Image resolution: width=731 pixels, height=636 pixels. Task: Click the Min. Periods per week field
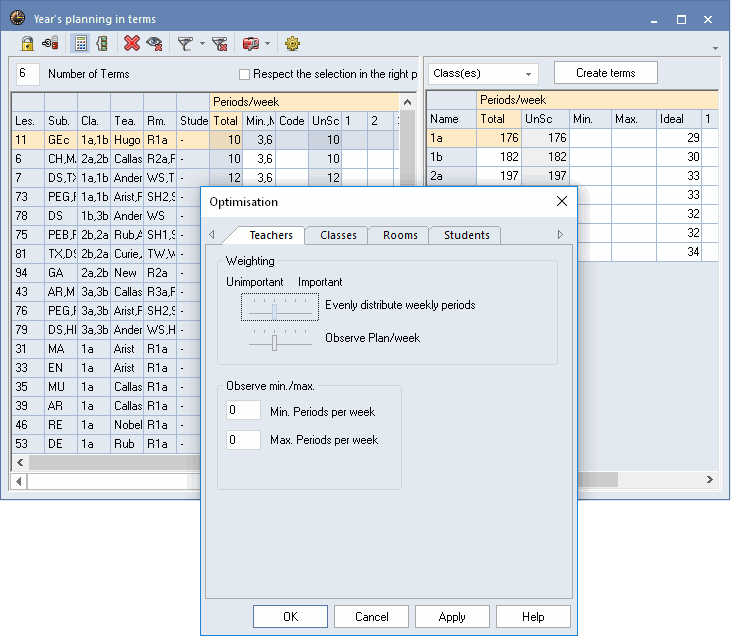tap(243, 410)
